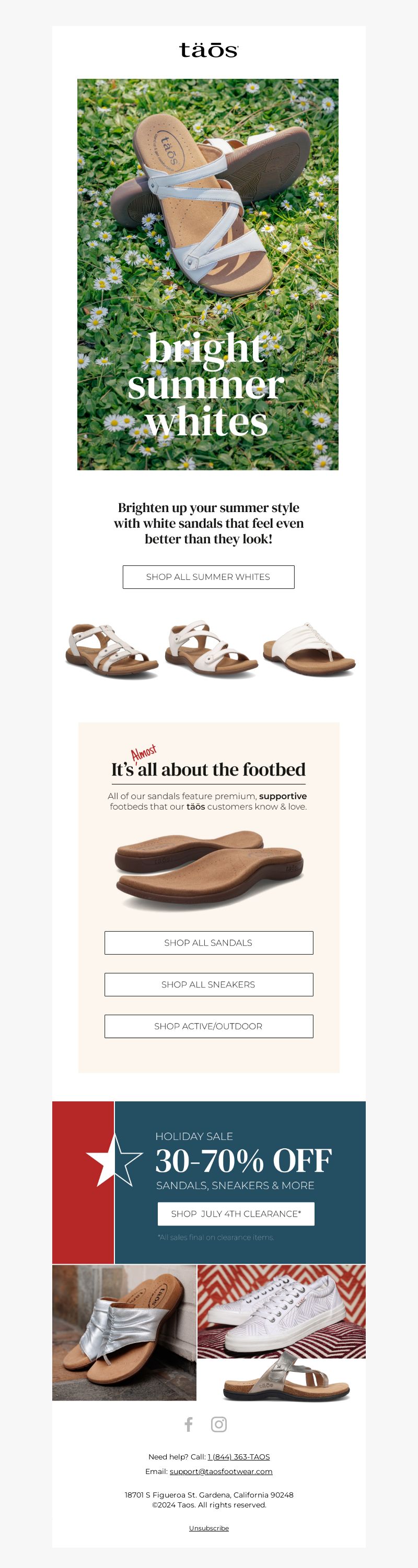418x1568 pixels.
Task: Click the Unsubscribe link
Action: (x=209, y=1528)
